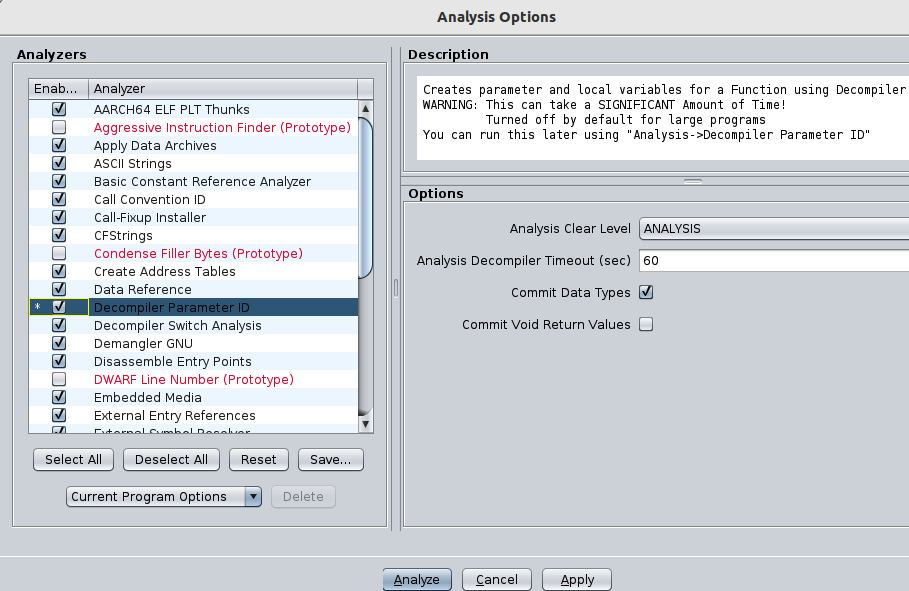Click Select All analyzers button
This screenshot has width=909, height=591.
73,460
